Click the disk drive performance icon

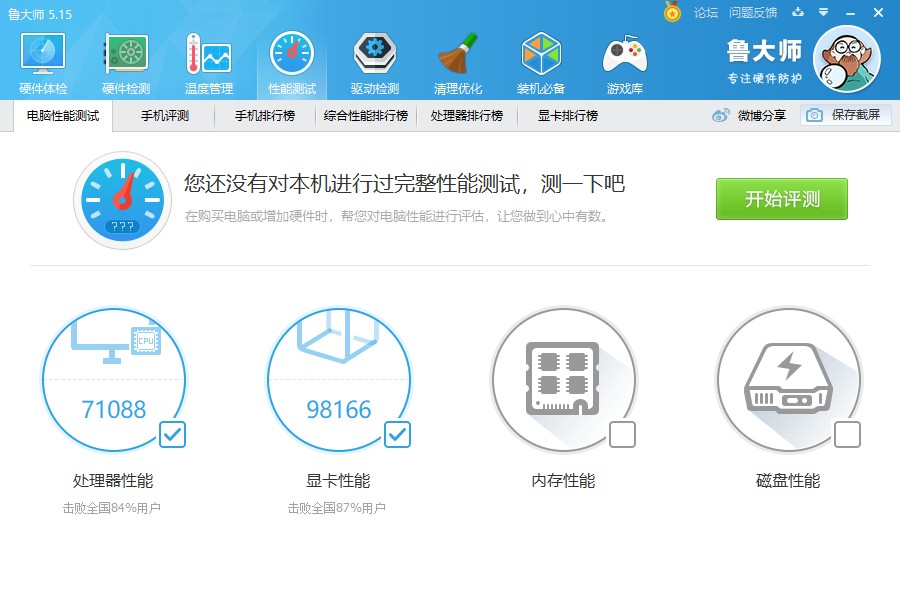[788, 378]
